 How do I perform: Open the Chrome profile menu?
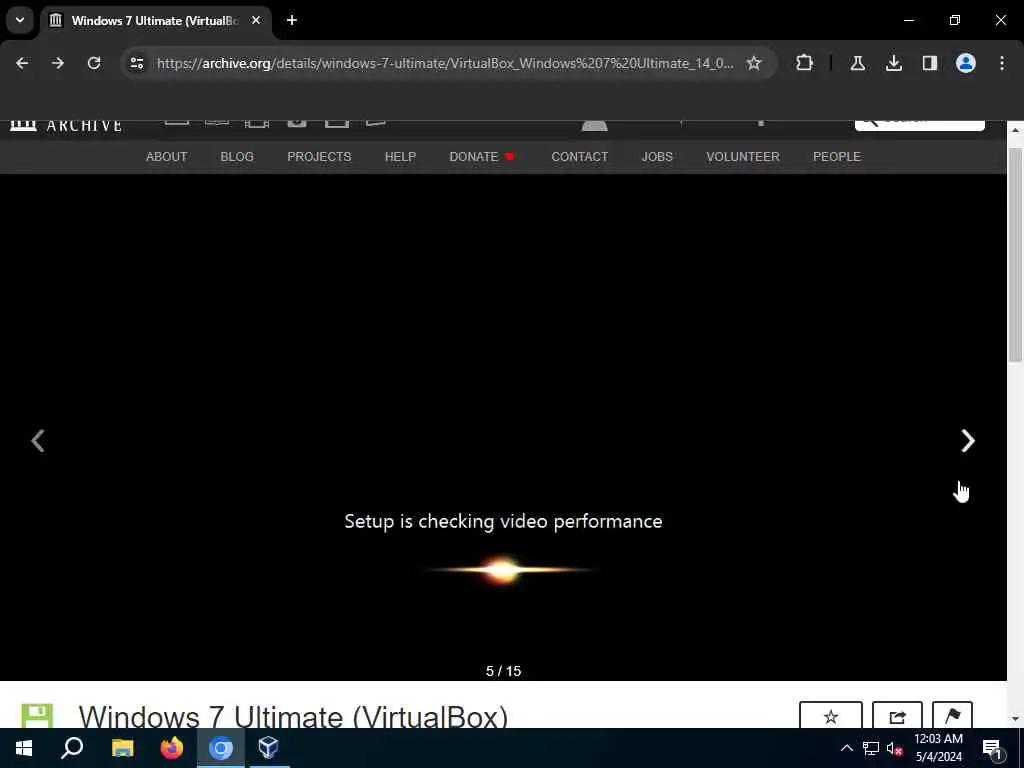965,63
